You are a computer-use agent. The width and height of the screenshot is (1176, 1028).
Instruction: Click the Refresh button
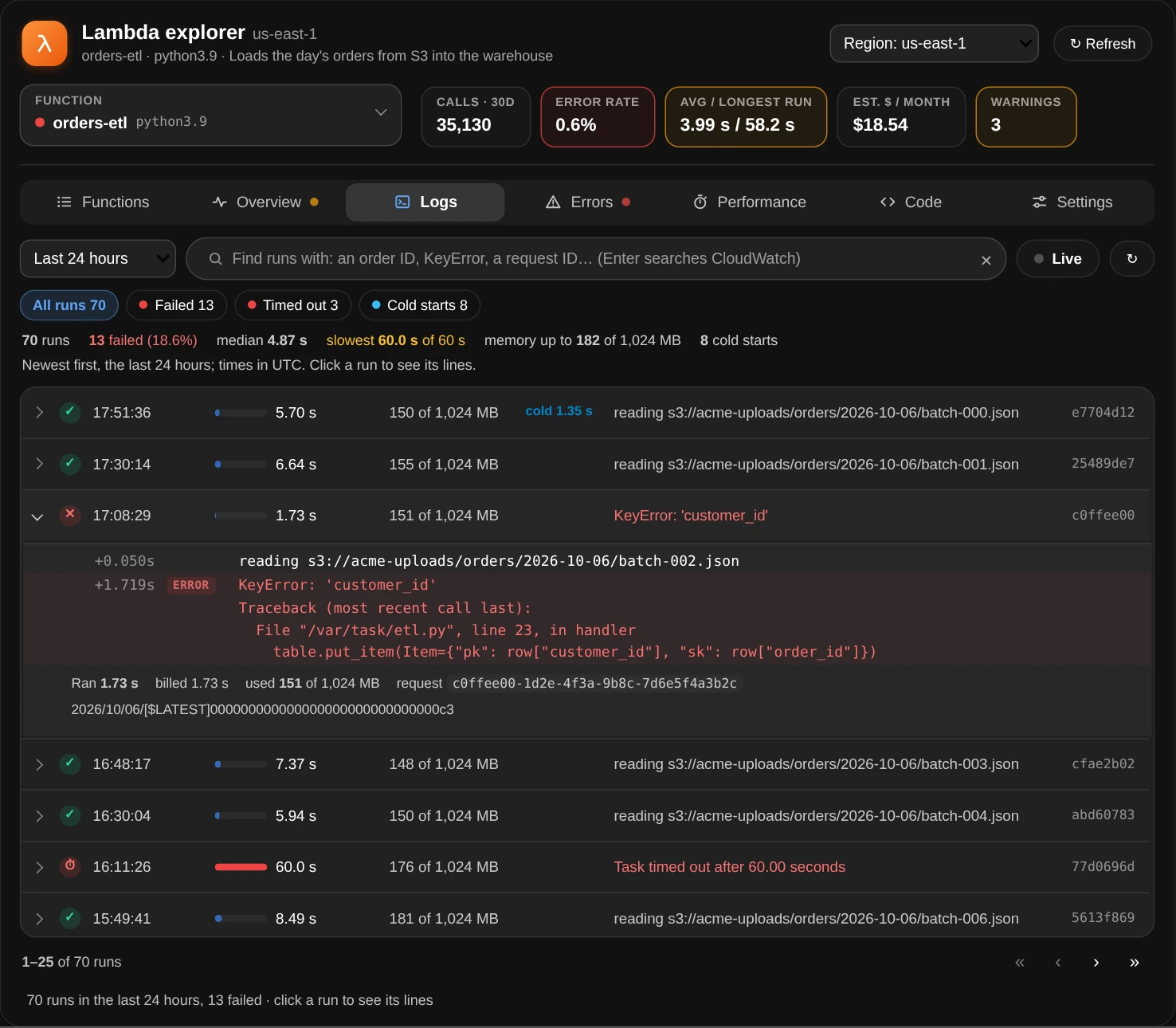coord(1103,44)
